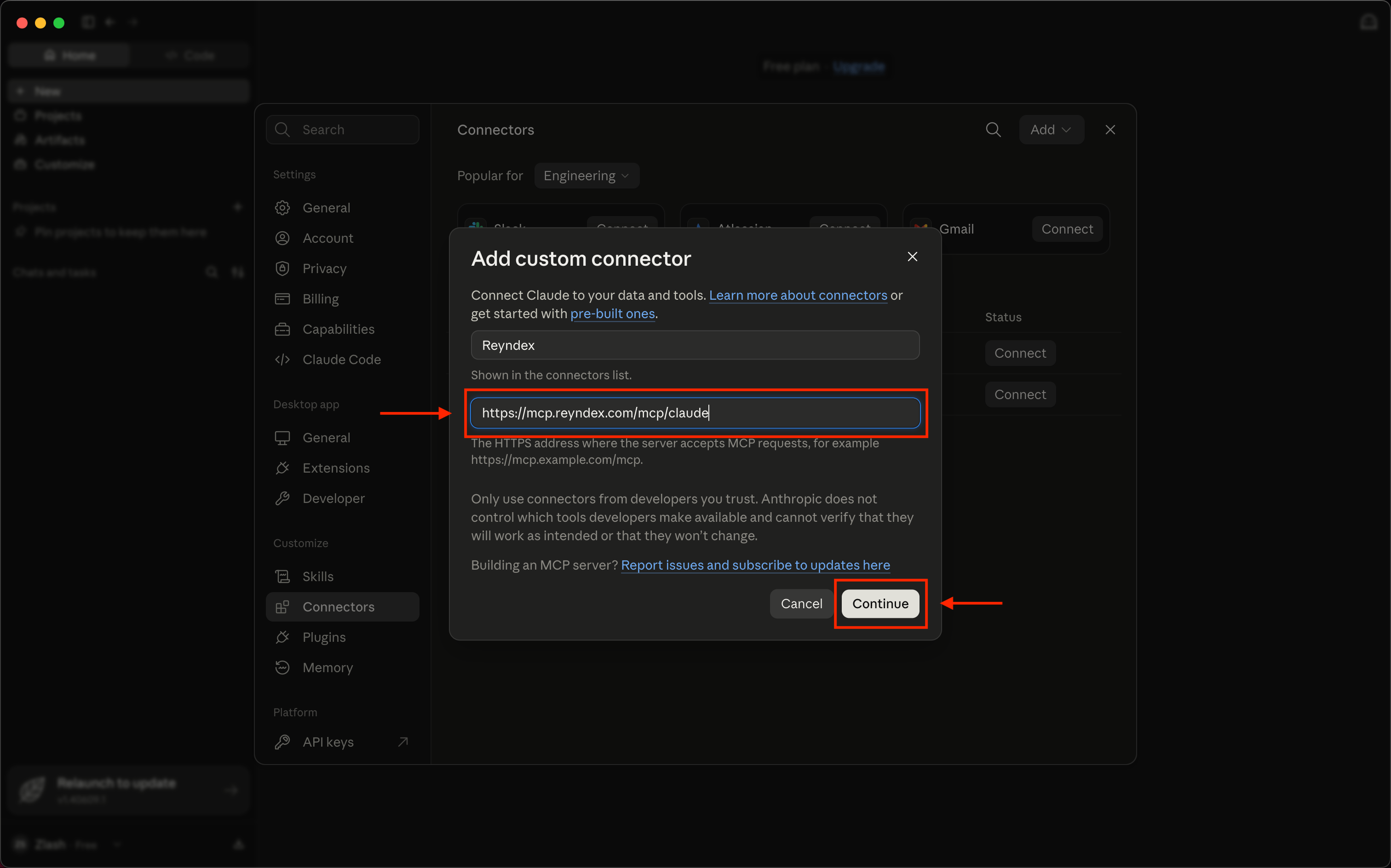
Task: Focus the connector URL input field
Action: coord(695,413)
